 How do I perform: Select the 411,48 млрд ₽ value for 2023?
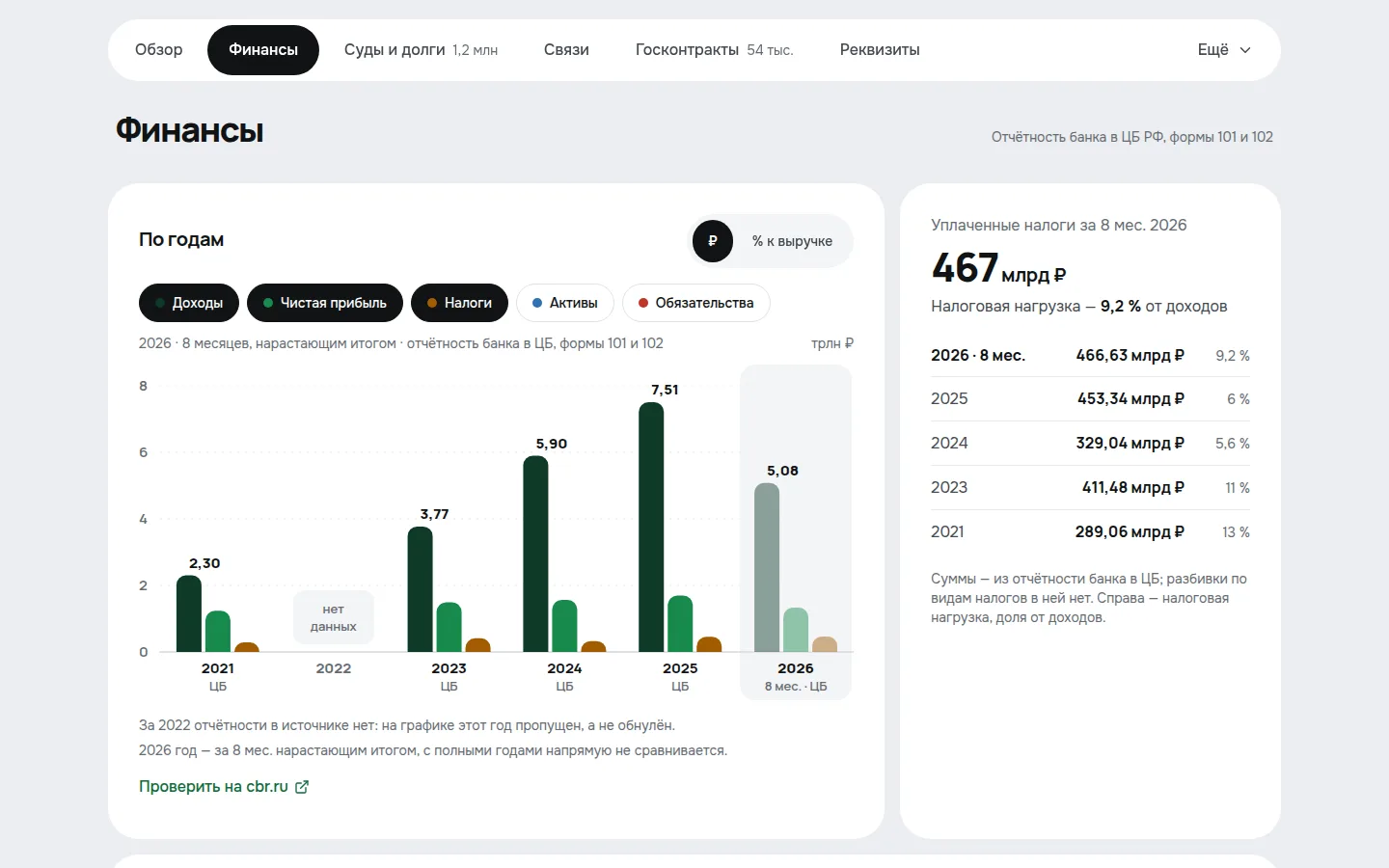1132,488
